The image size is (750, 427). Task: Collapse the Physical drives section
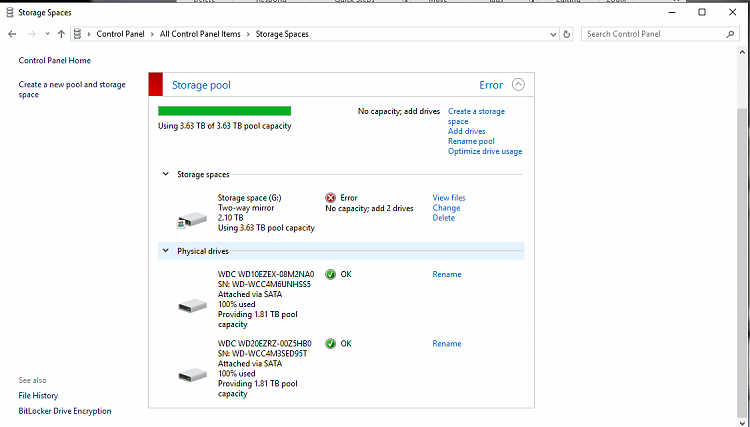165,251
